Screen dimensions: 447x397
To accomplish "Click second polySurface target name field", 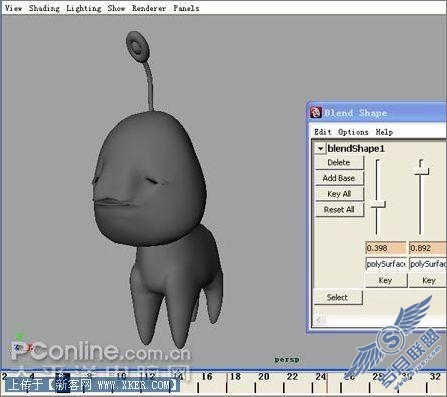I will pyautogui.click(x=428, y=264).
